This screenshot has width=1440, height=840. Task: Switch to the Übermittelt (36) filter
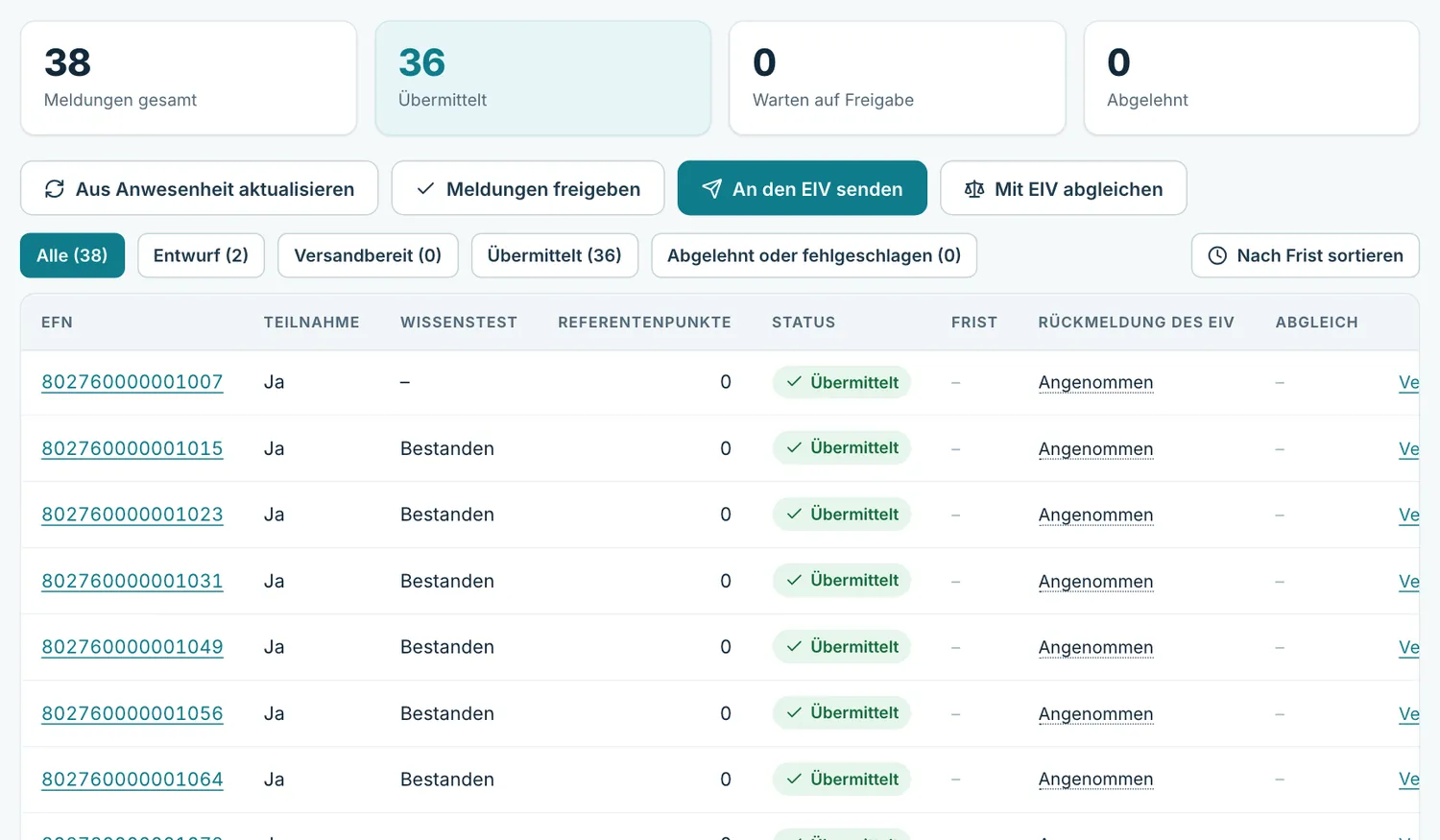click(555, 255)
